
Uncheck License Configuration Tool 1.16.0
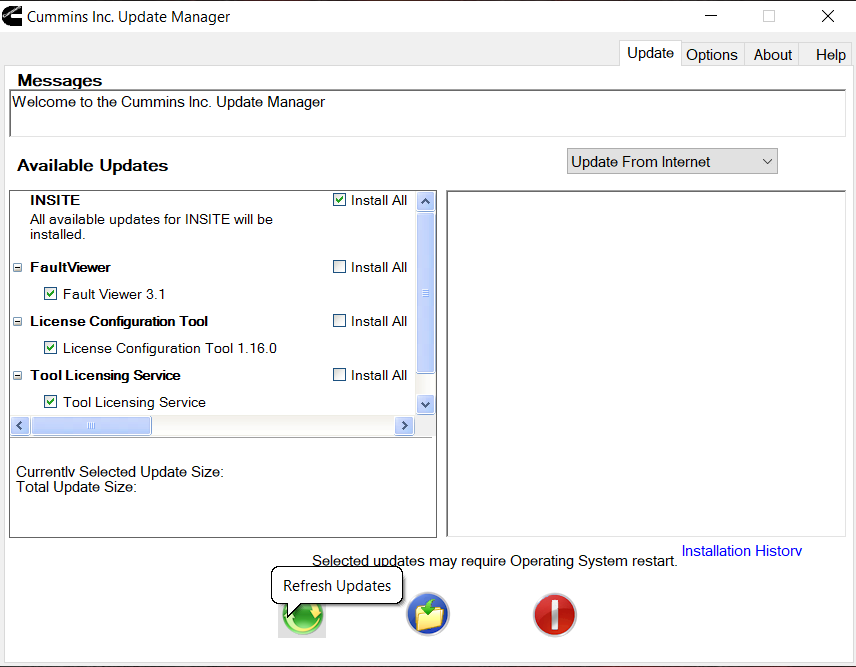point(50,347)
